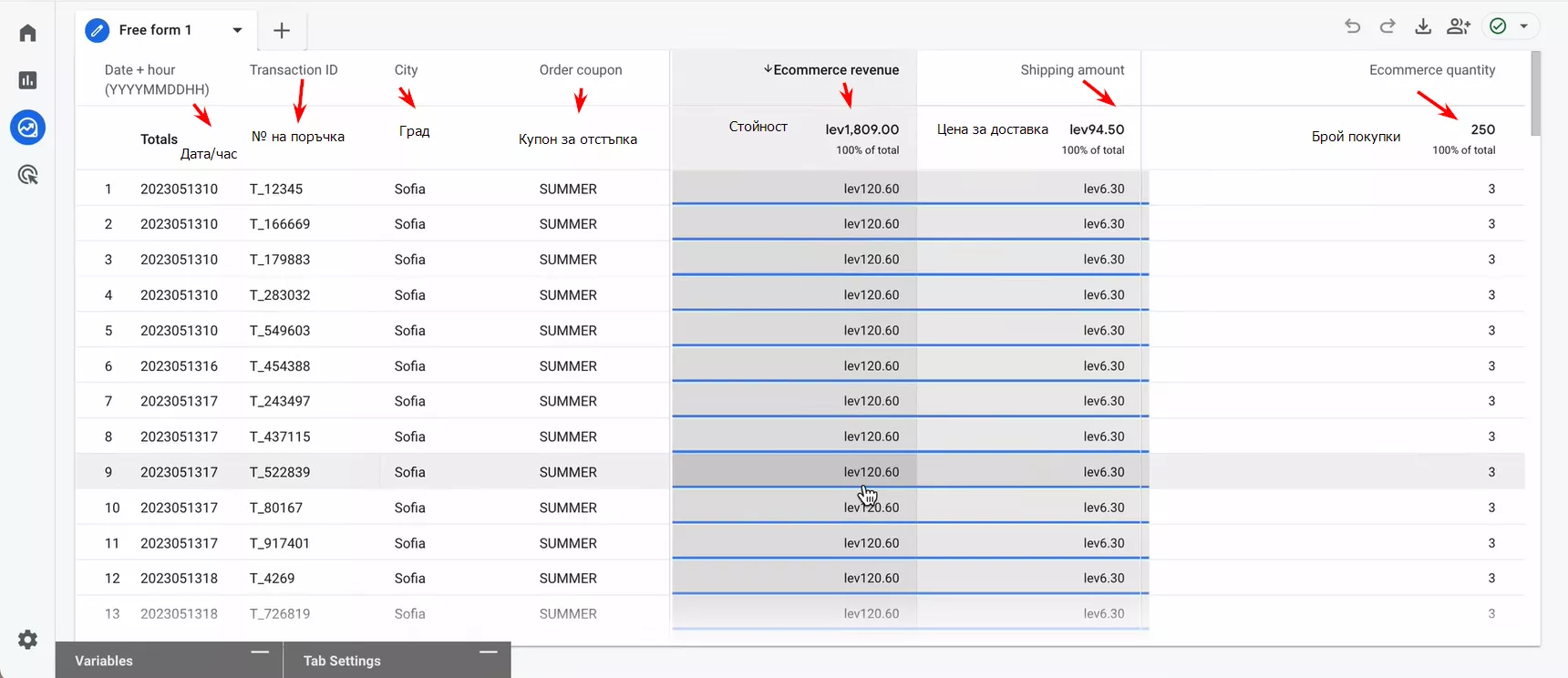Minimize the Variables panel
1568x678 pixels.
[260, 652]
